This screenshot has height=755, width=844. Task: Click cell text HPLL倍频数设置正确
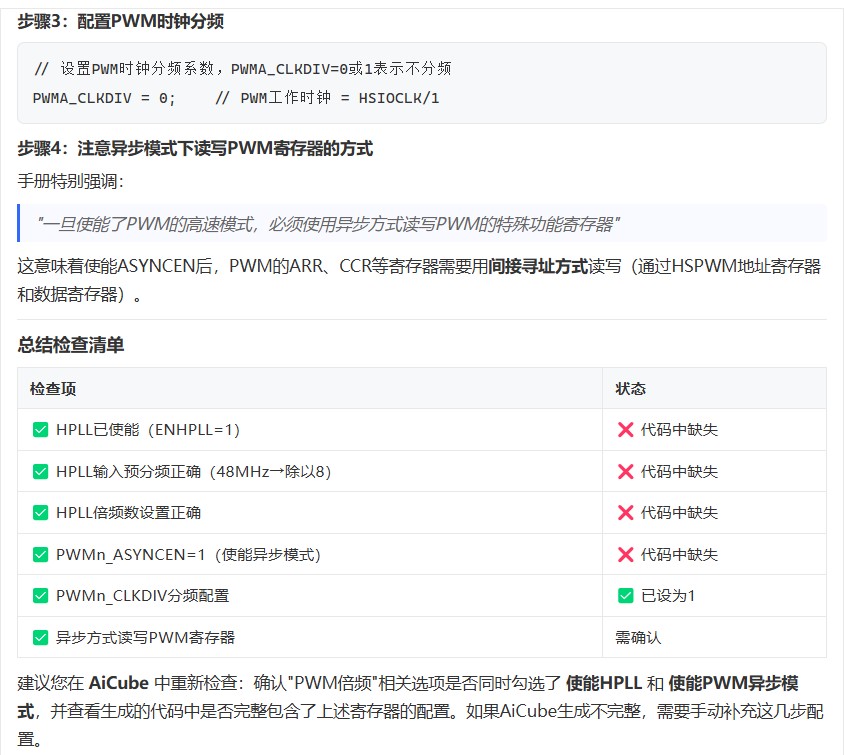(129, 512)
